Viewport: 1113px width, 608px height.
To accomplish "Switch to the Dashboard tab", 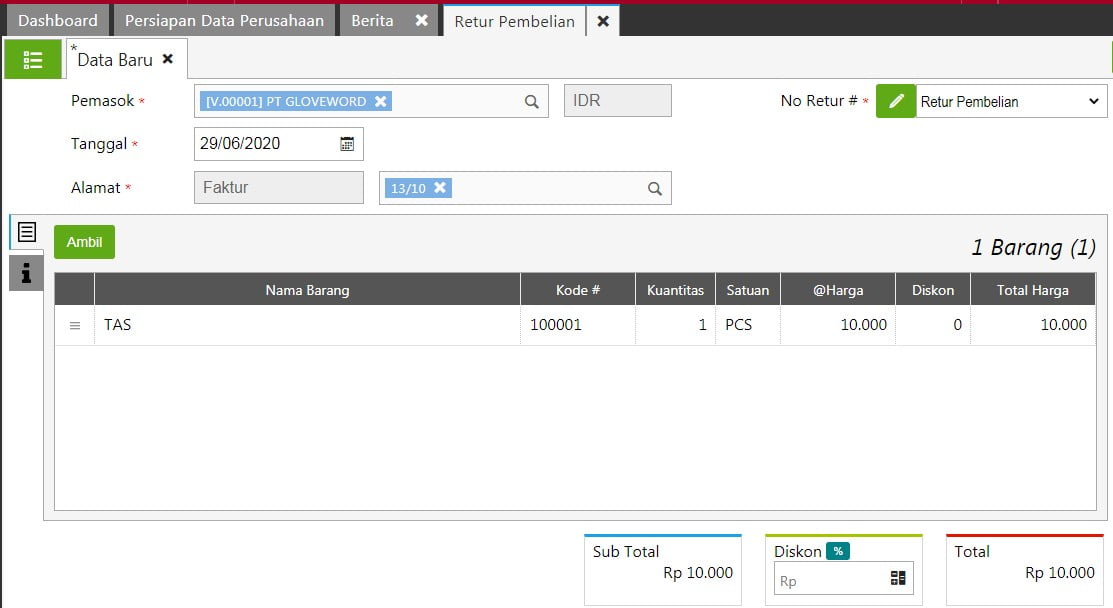I will [x=57, y=21].
